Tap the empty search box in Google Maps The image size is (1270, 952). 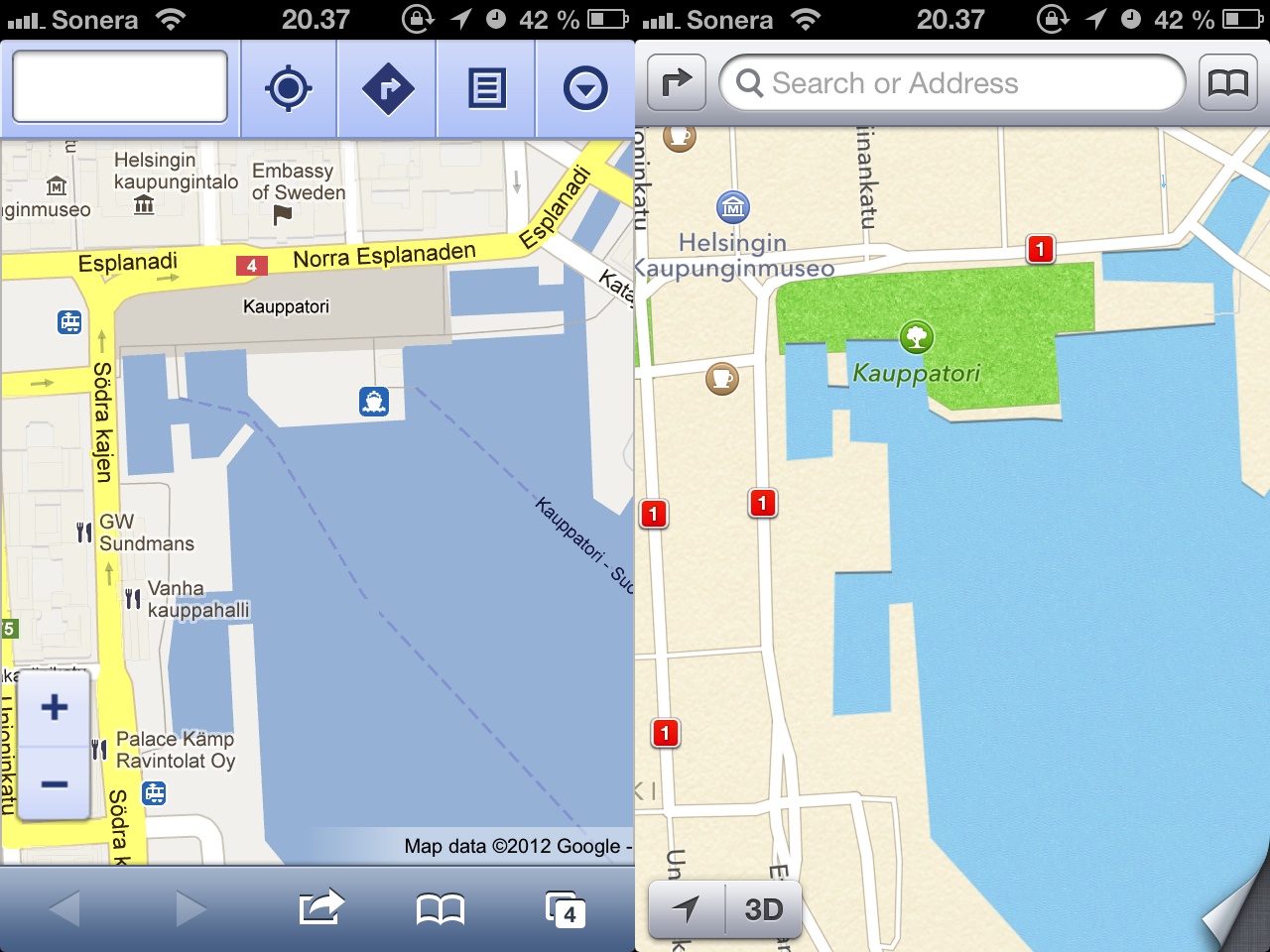[x=120, y=87]
